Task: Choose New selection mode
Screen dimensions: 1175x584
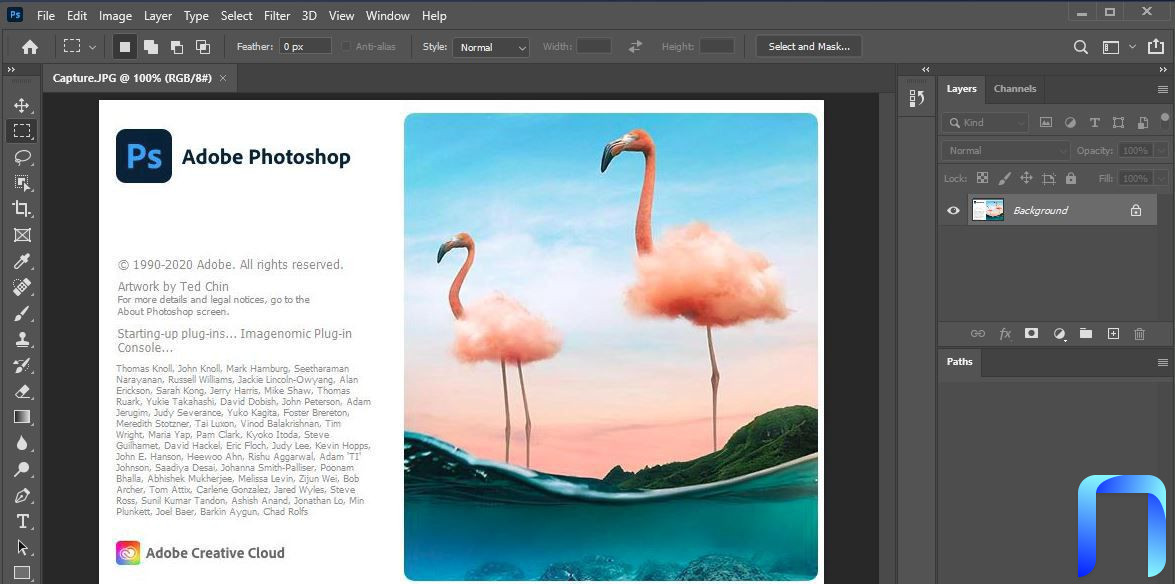Action: pyautogui.click(x=125, y=46)
